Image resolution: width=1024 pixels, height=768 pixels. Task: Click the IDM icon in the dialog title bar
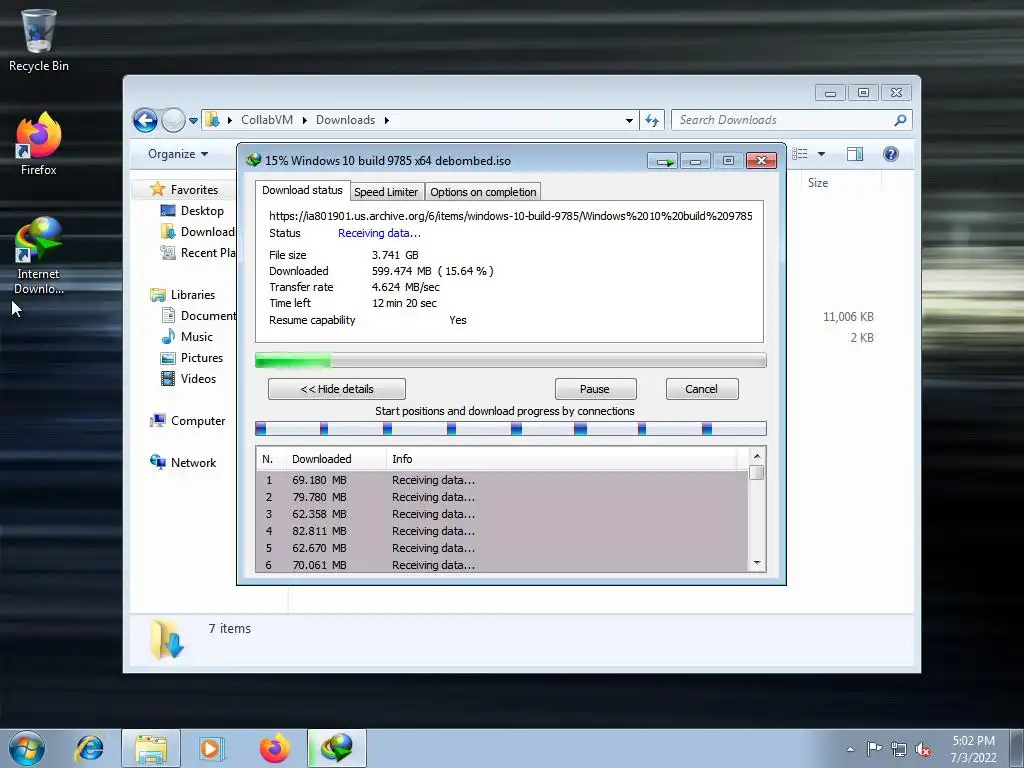click(253, 160)
